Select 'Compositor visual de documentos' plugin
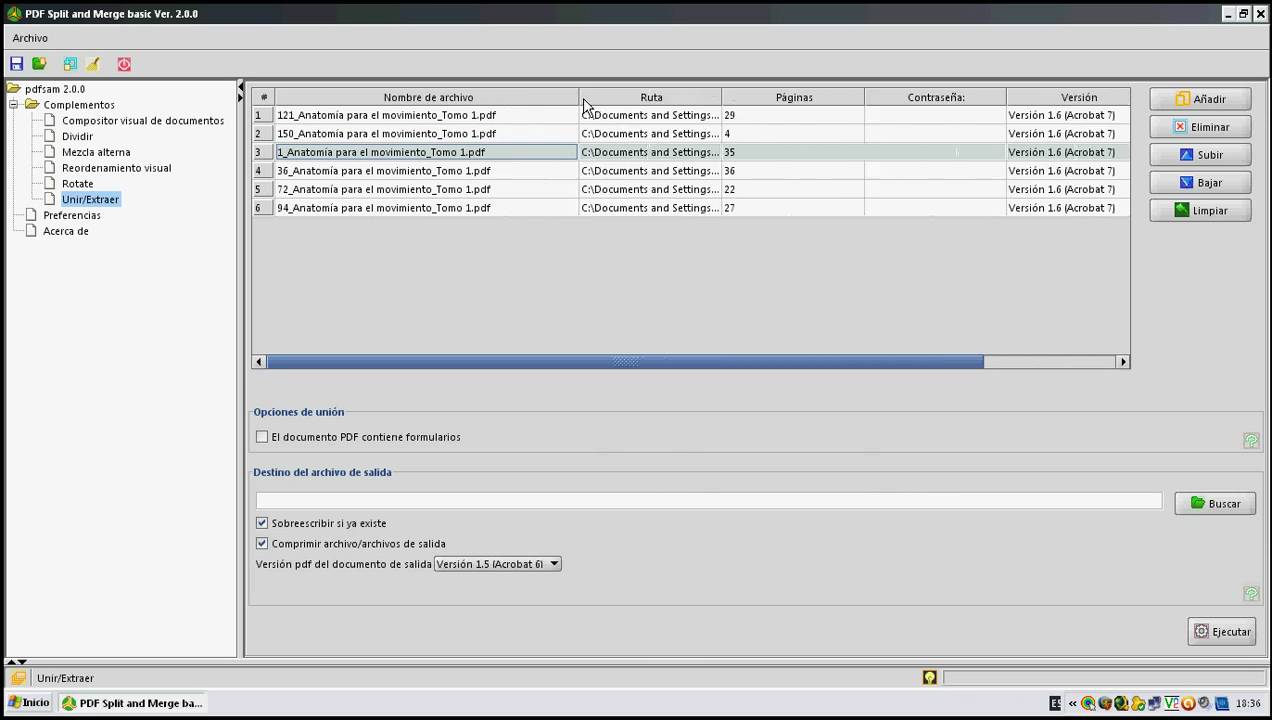 click(x=143, y=120)
